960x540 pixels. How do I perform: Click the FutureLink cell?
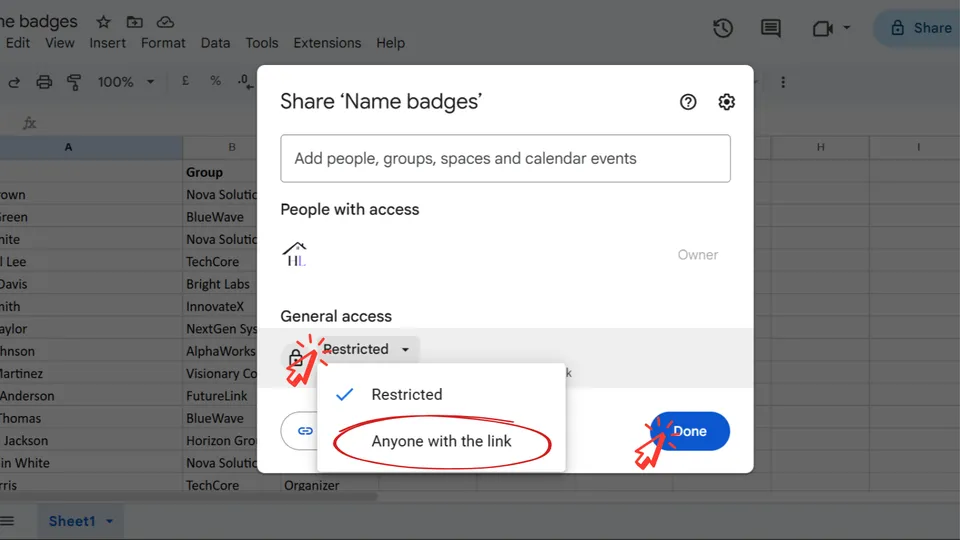click(x=220, y=396)
